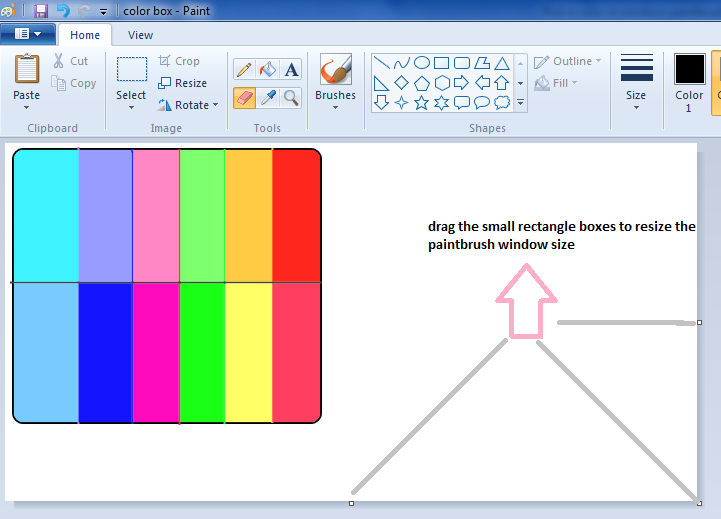Select the Fill with color bucket tool
Screen dimensions: 721x519
[268, 70]
